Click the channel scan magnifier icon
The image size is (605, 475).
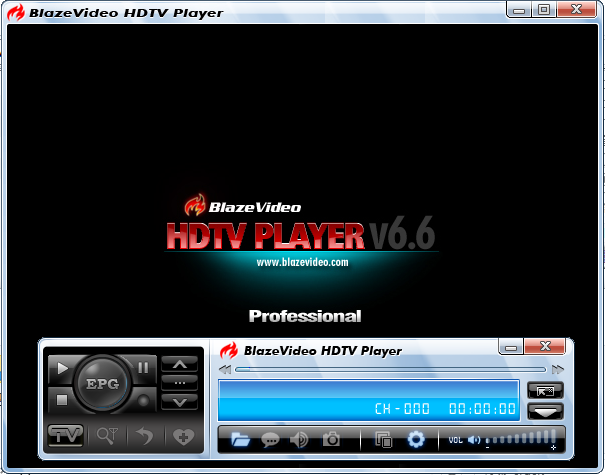[105, 436]
